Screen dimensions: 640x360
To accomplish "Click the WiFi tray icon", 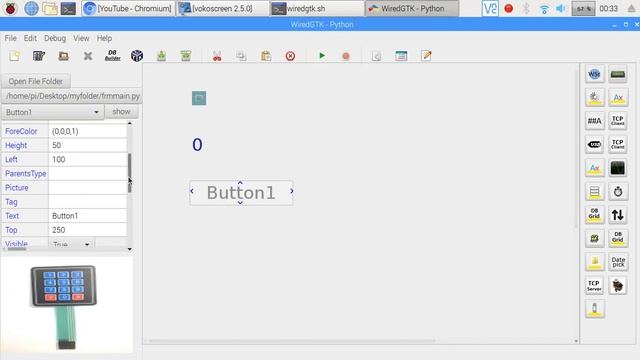I will click(544, 9).
